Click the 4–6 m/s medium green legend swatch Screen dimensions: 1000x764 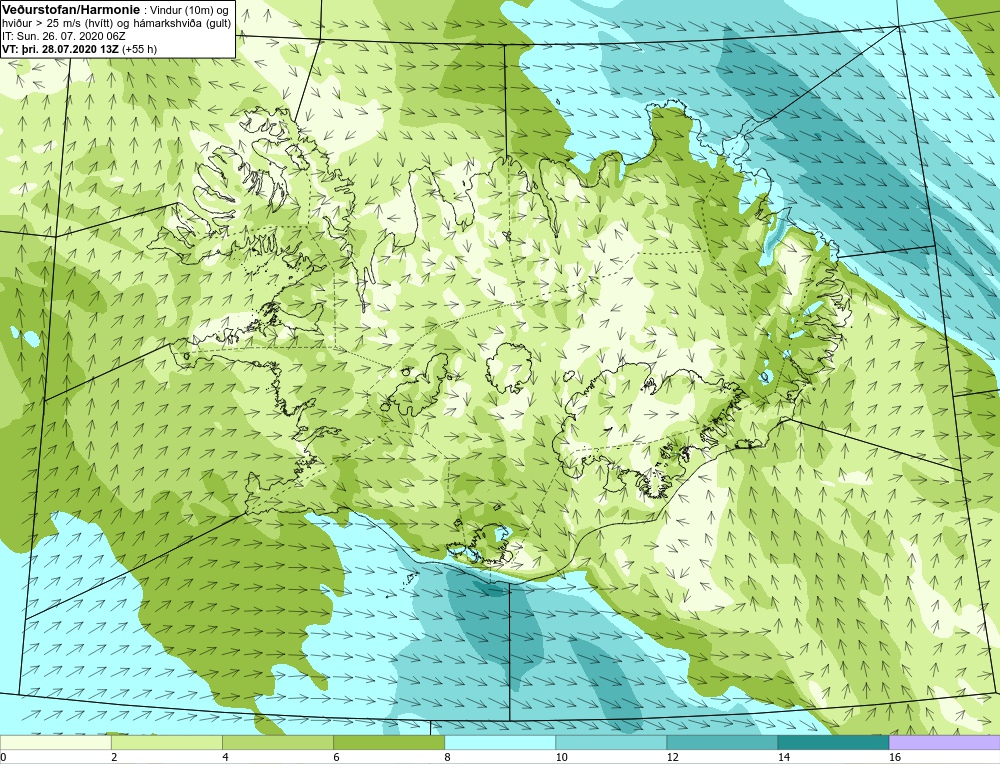point(277,742)
